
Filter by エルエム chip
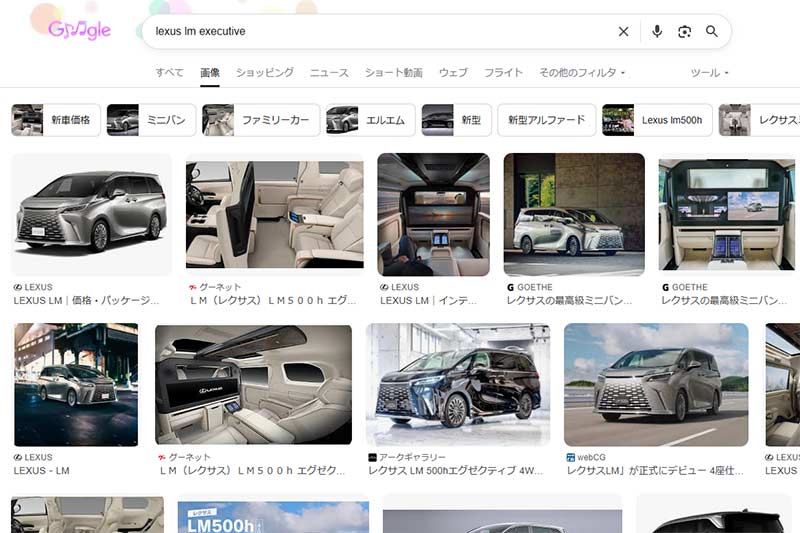tap(370, 120)
